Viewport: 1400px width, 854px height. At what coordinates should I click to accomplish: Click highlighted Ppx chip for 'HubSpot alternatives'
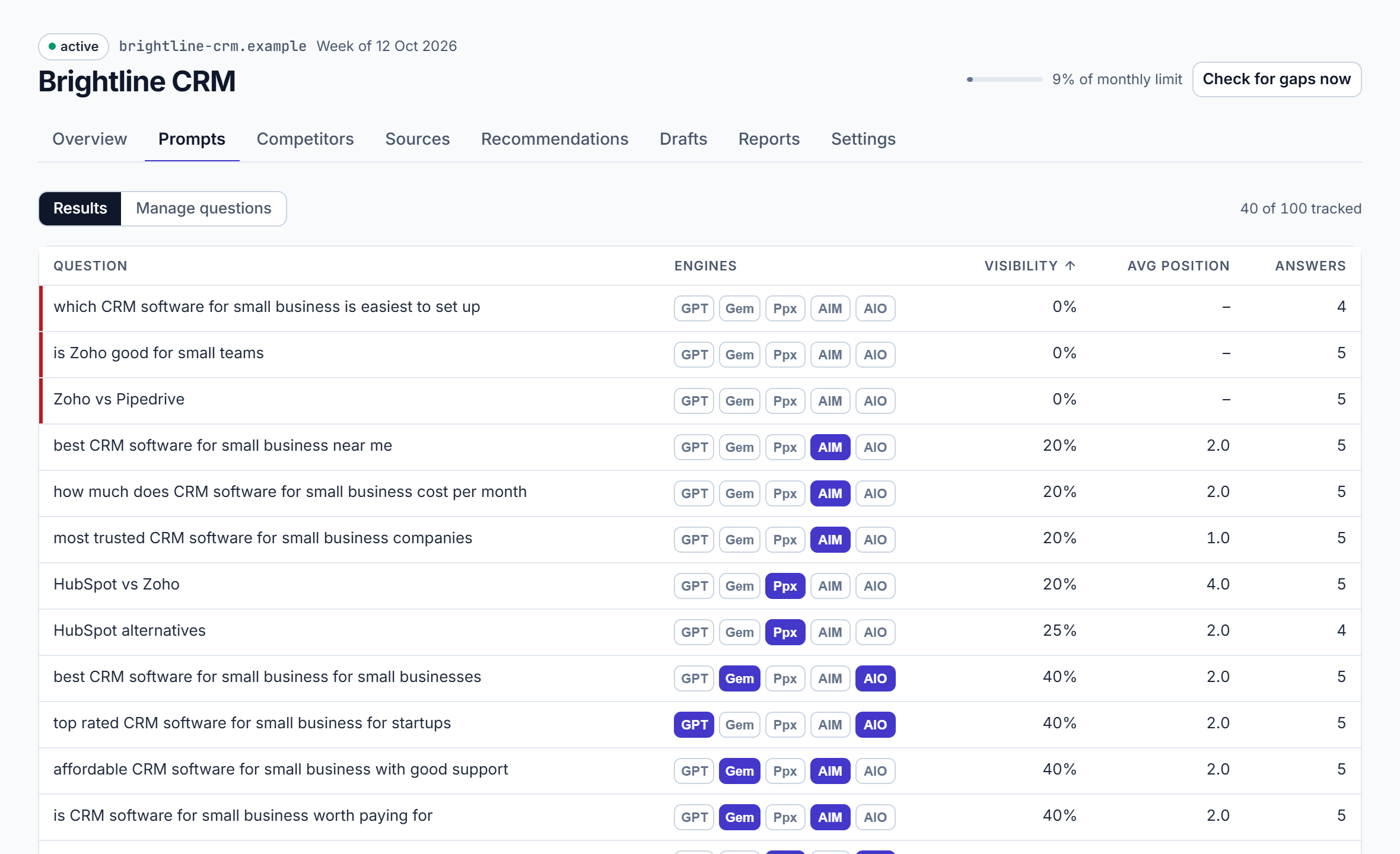pyautogui.click(x=785, y=632)
